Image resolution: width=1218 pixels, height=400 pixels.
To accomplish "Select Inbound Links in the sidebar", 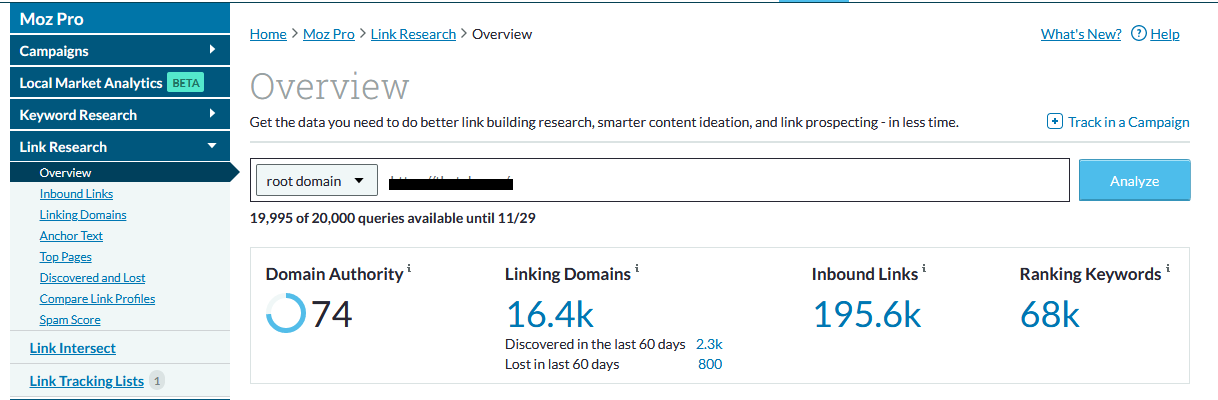I will [76, 194].
